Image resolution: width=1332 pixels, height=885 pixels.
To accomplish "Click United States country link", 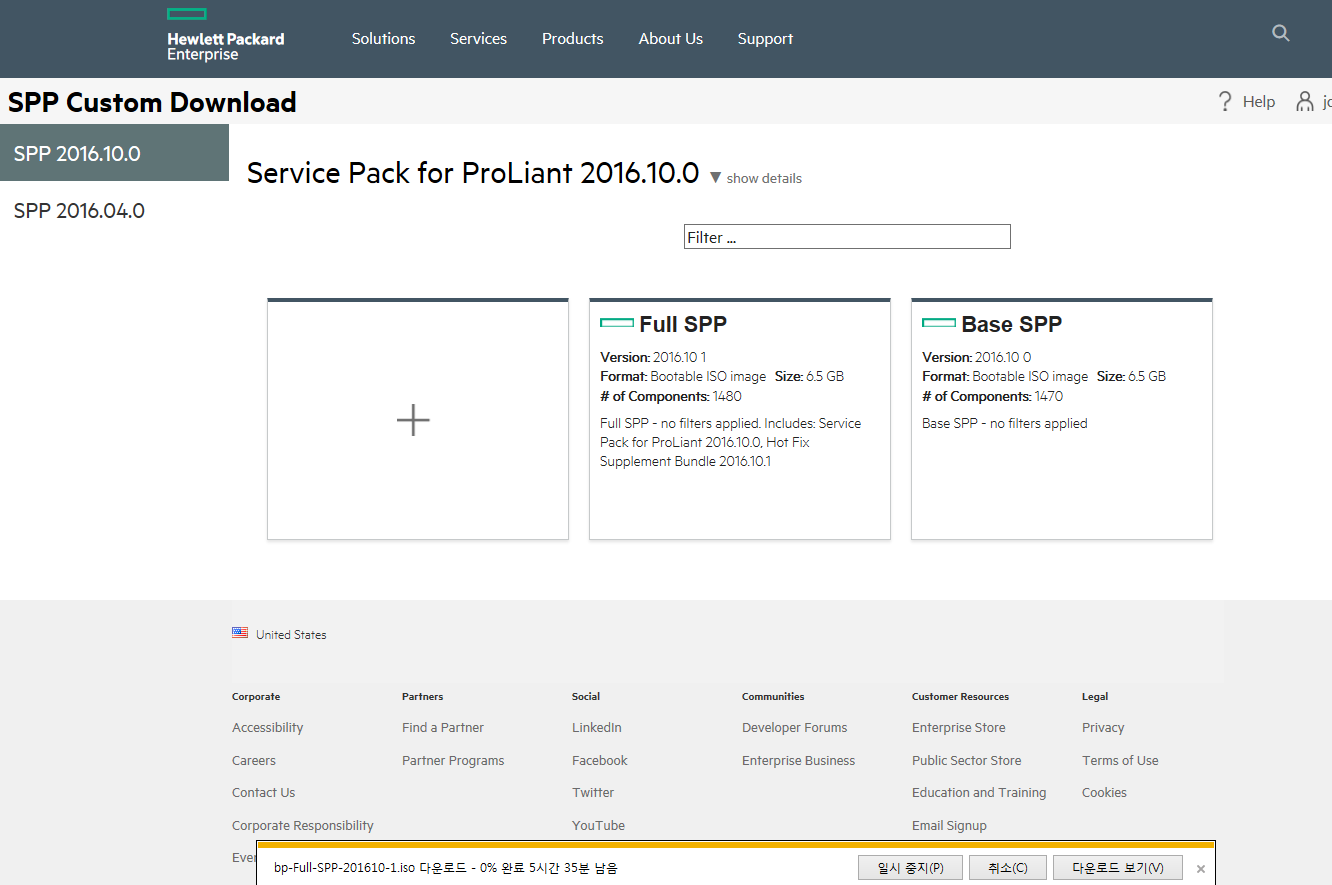I will (291, 635).
